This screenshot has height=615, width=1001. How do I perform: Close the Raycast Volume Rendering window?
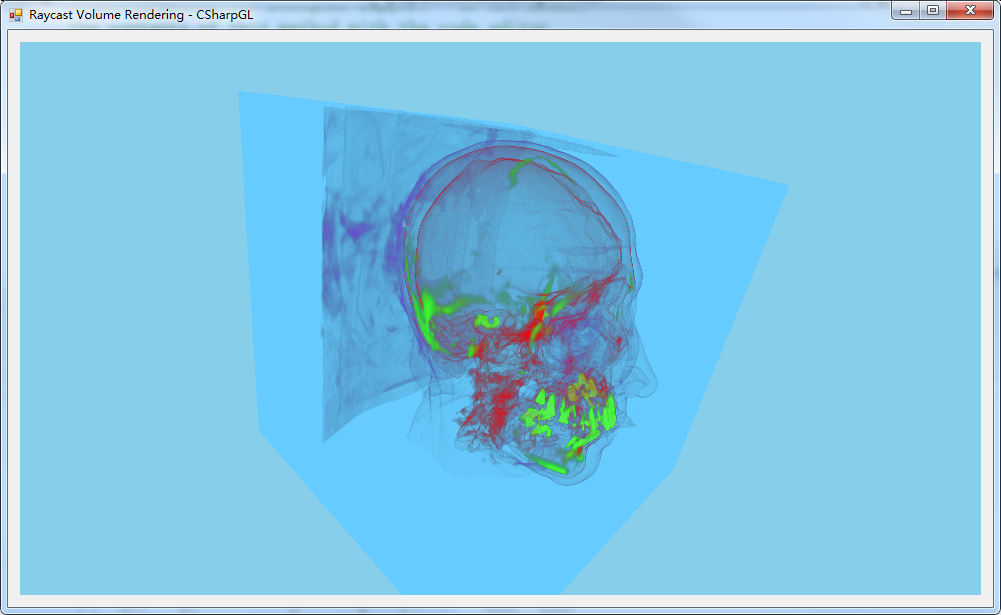tap(969, 10)
